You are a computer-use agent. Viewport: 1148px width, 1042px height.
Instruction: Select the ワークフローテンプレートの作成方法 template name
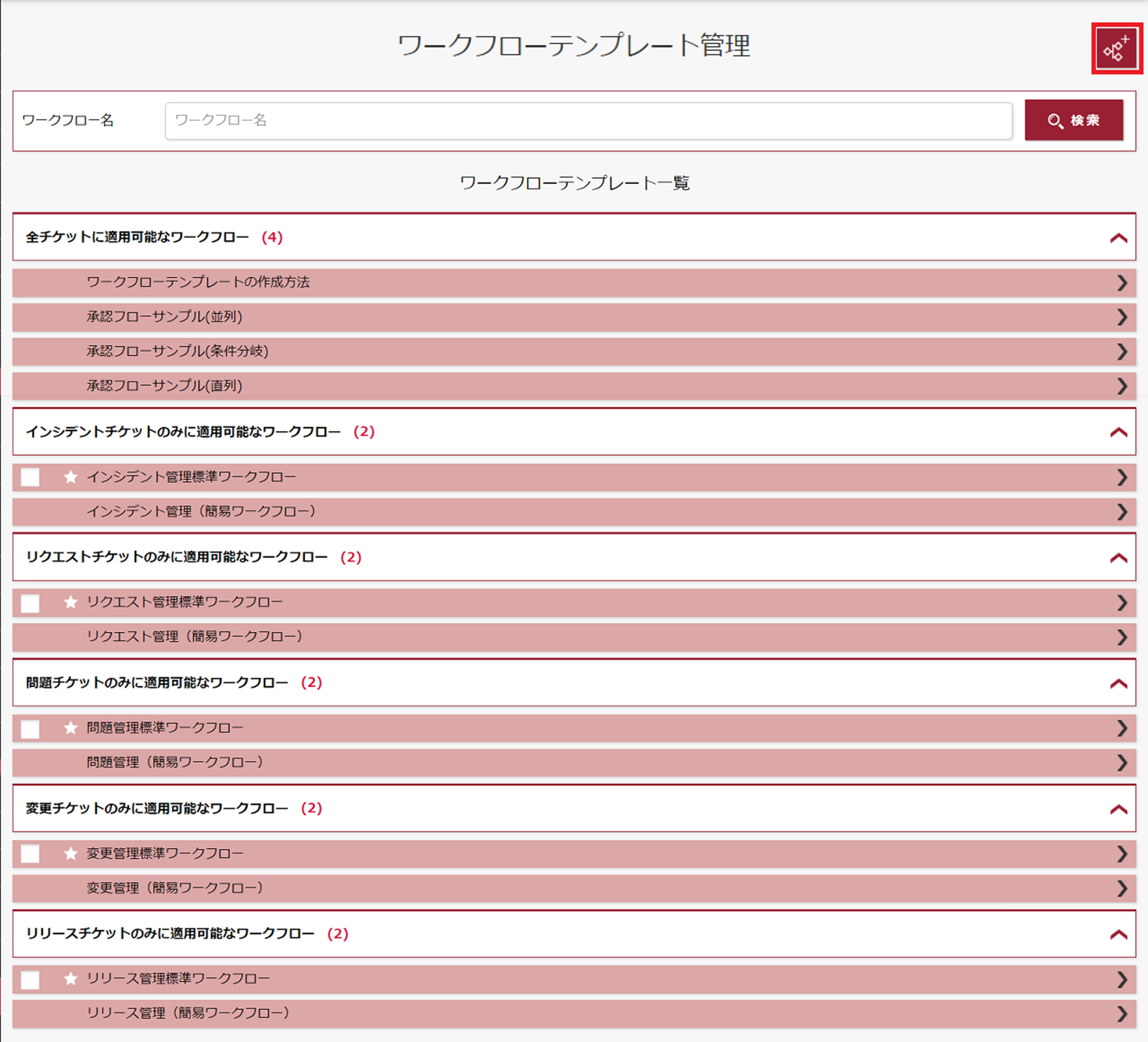click(x=198, y=282)
